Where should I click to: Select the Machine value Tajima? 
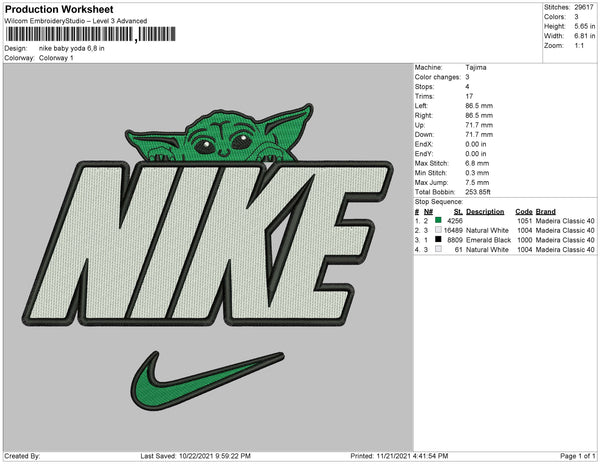(x=476, y=67)
